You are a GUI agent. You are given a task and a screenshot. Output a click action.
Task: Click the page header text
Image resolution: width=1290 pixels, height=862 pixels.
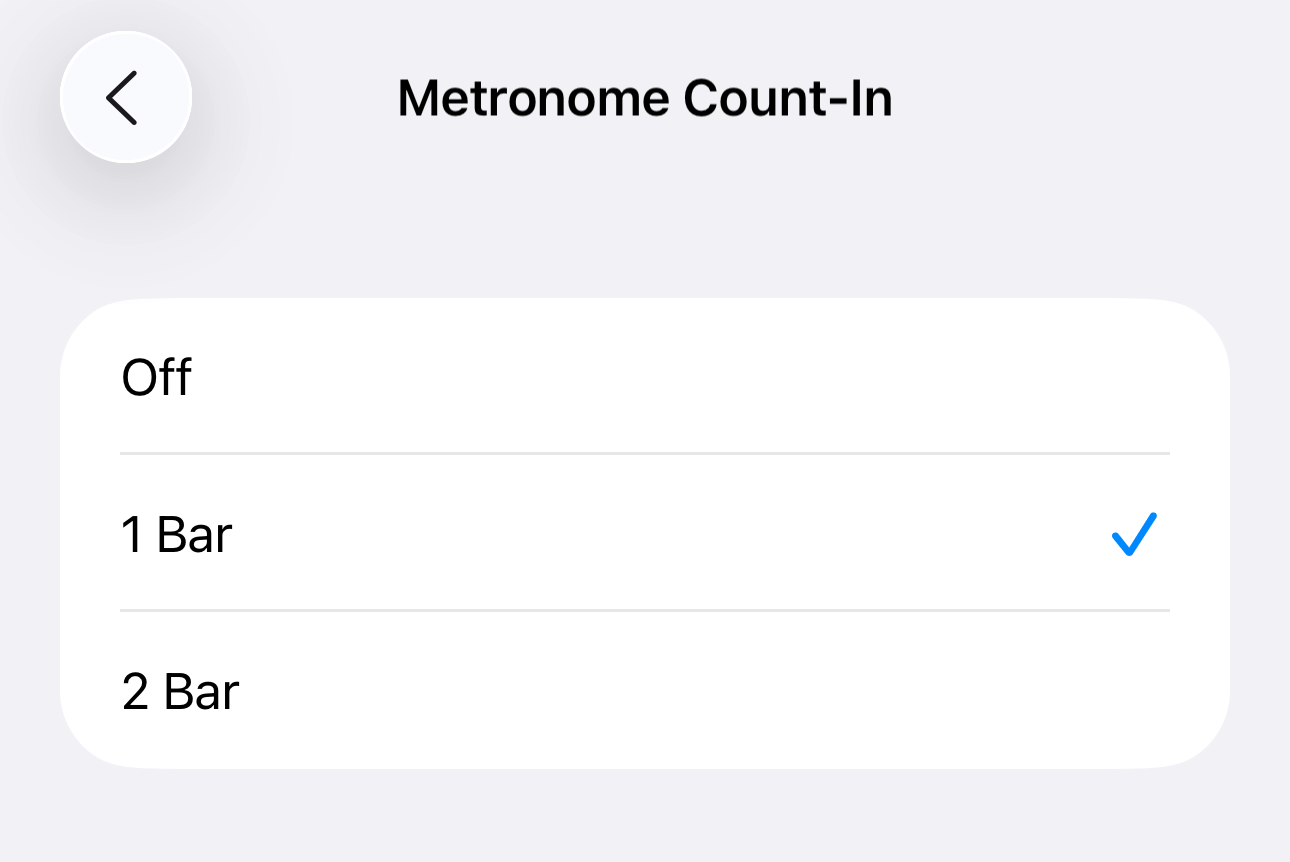[x=645, y=99]
